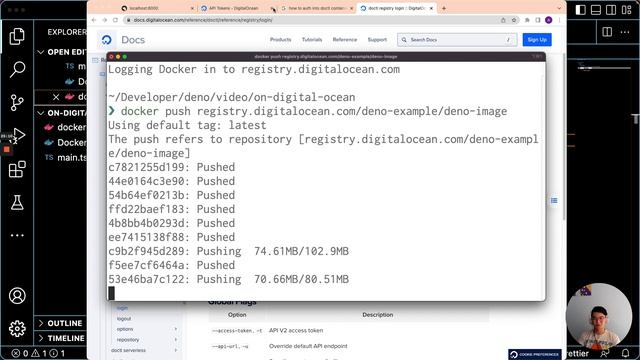Open the browser tab search chevron
This screenshot has height=360, width=640.
pos(559,8)
